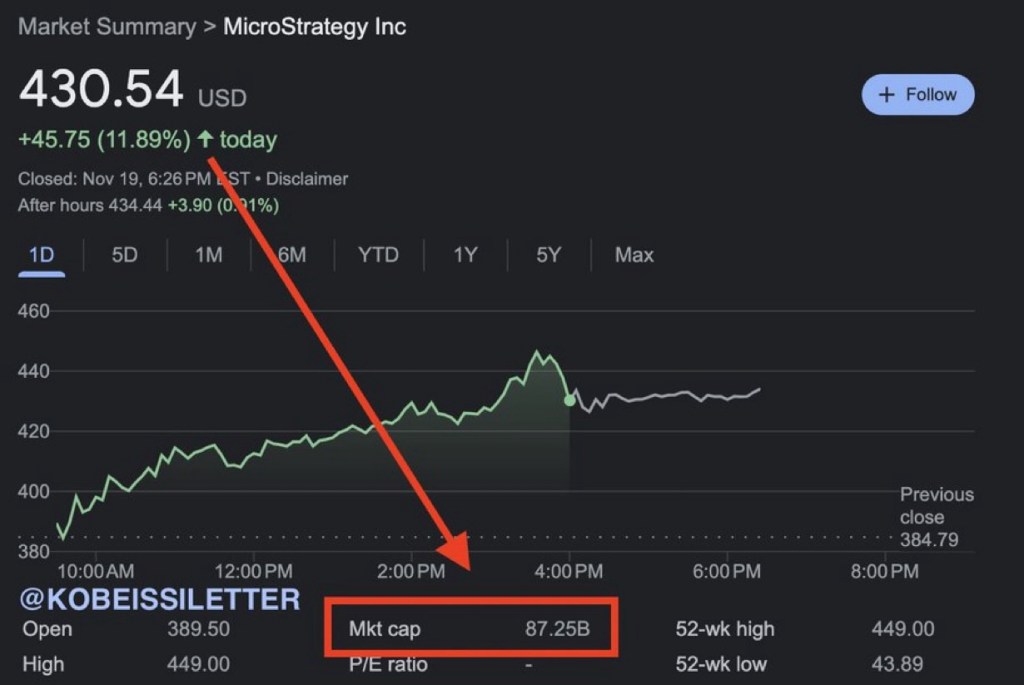This screenshot has height=685, width=1024.
Task: Click the plus icon on Follow
Action: (x=886, y=95)
